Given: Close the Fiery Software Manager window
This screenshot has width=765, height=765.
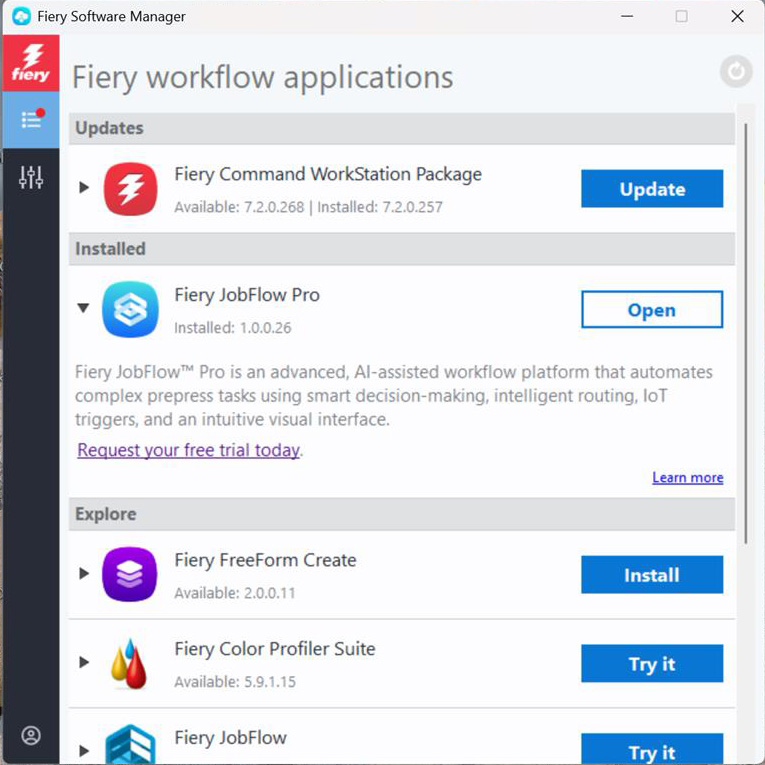Looking at the screenshot, I should pyautogui.click(x=737, y=16).
